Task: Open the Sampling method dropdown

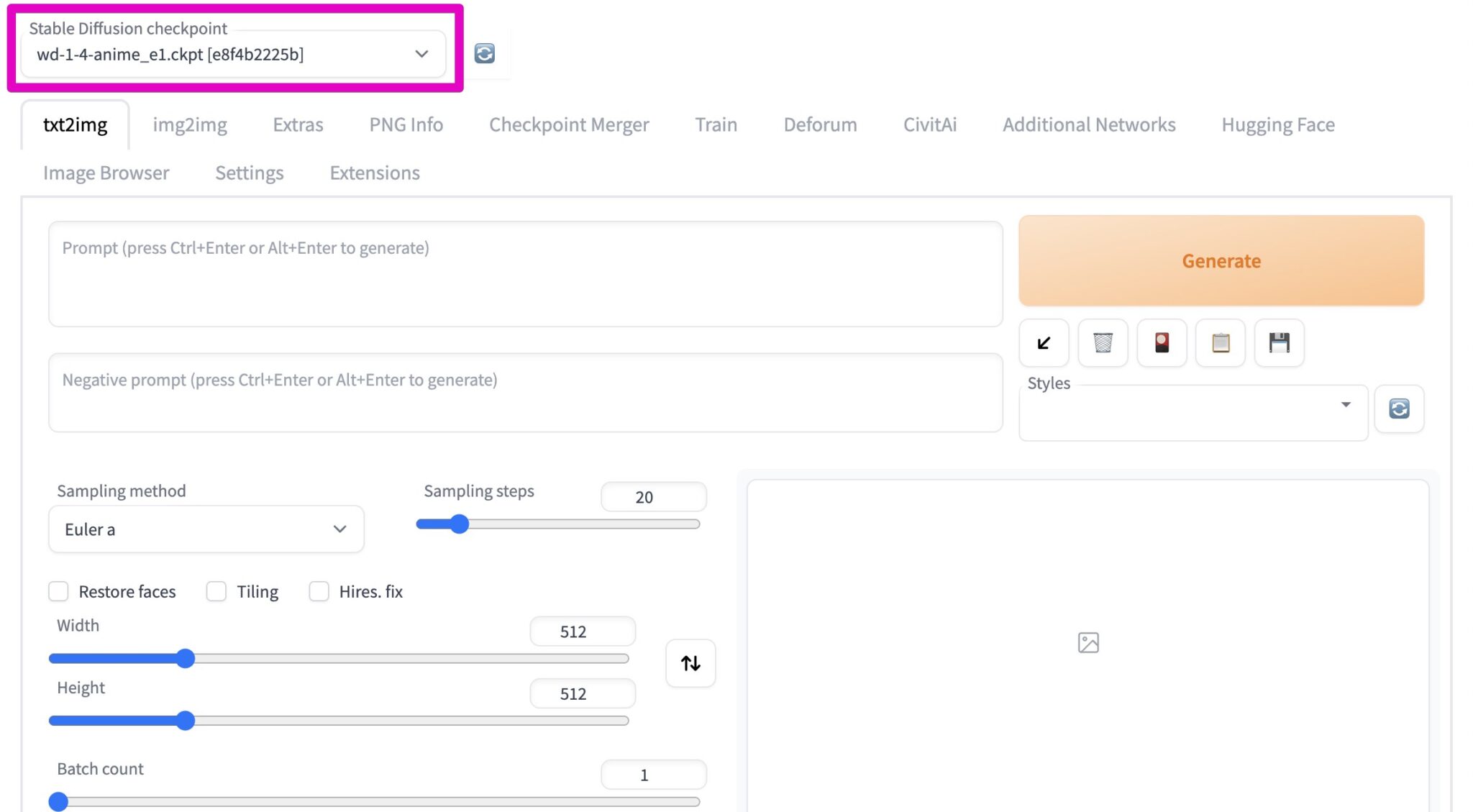Action: click(206, 529)
